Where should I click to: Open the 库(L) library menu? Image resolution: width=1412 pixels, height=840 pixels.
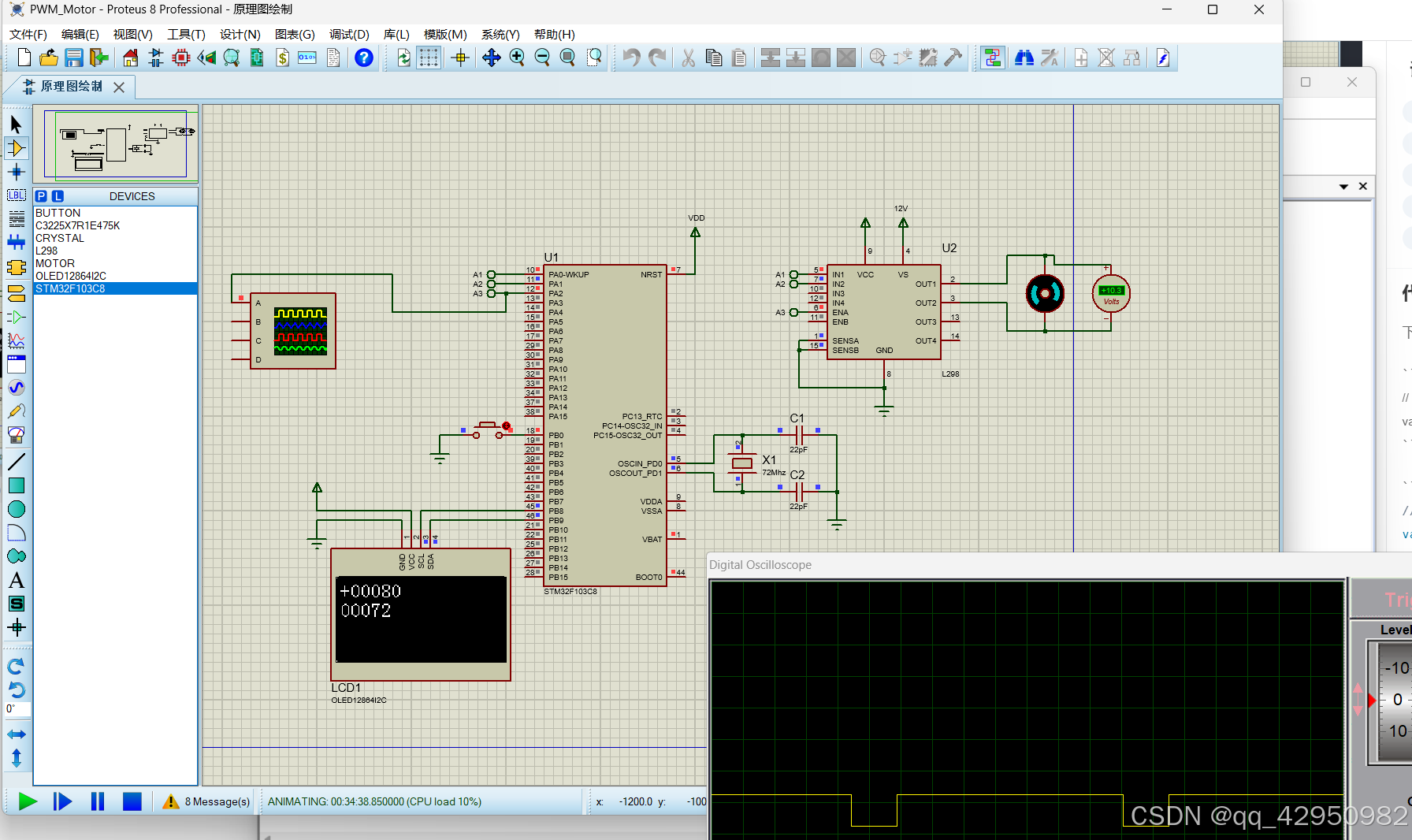(x=396, y=34)
